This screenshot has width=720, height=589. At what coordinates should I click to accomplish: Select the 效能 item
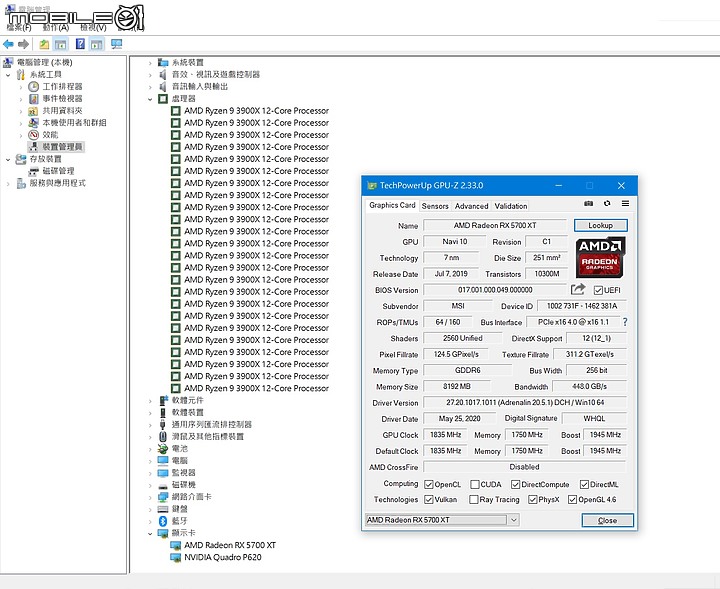pos(50,135)
